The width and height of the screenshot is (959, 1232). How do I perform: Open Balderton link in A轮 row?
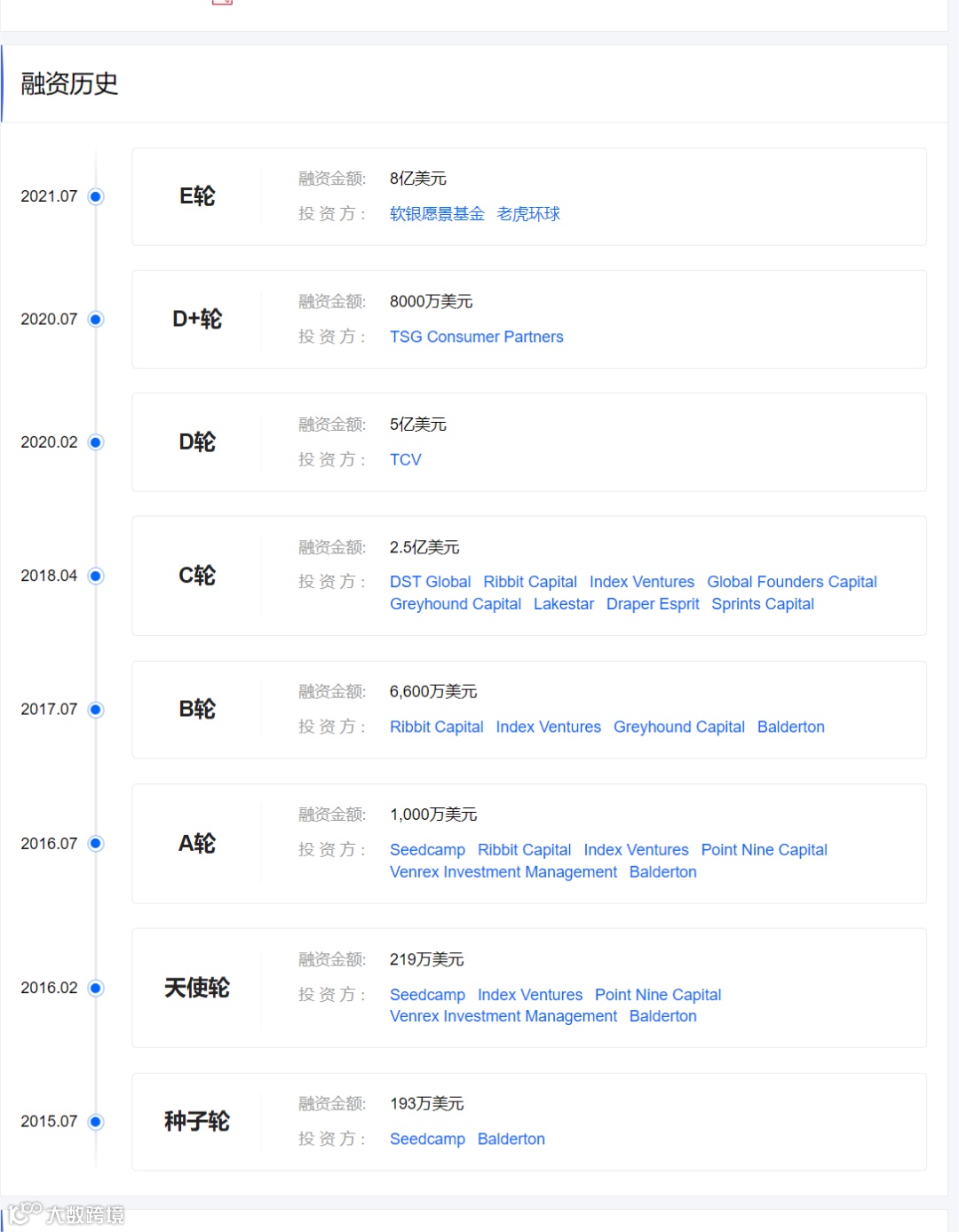(663, 872)
